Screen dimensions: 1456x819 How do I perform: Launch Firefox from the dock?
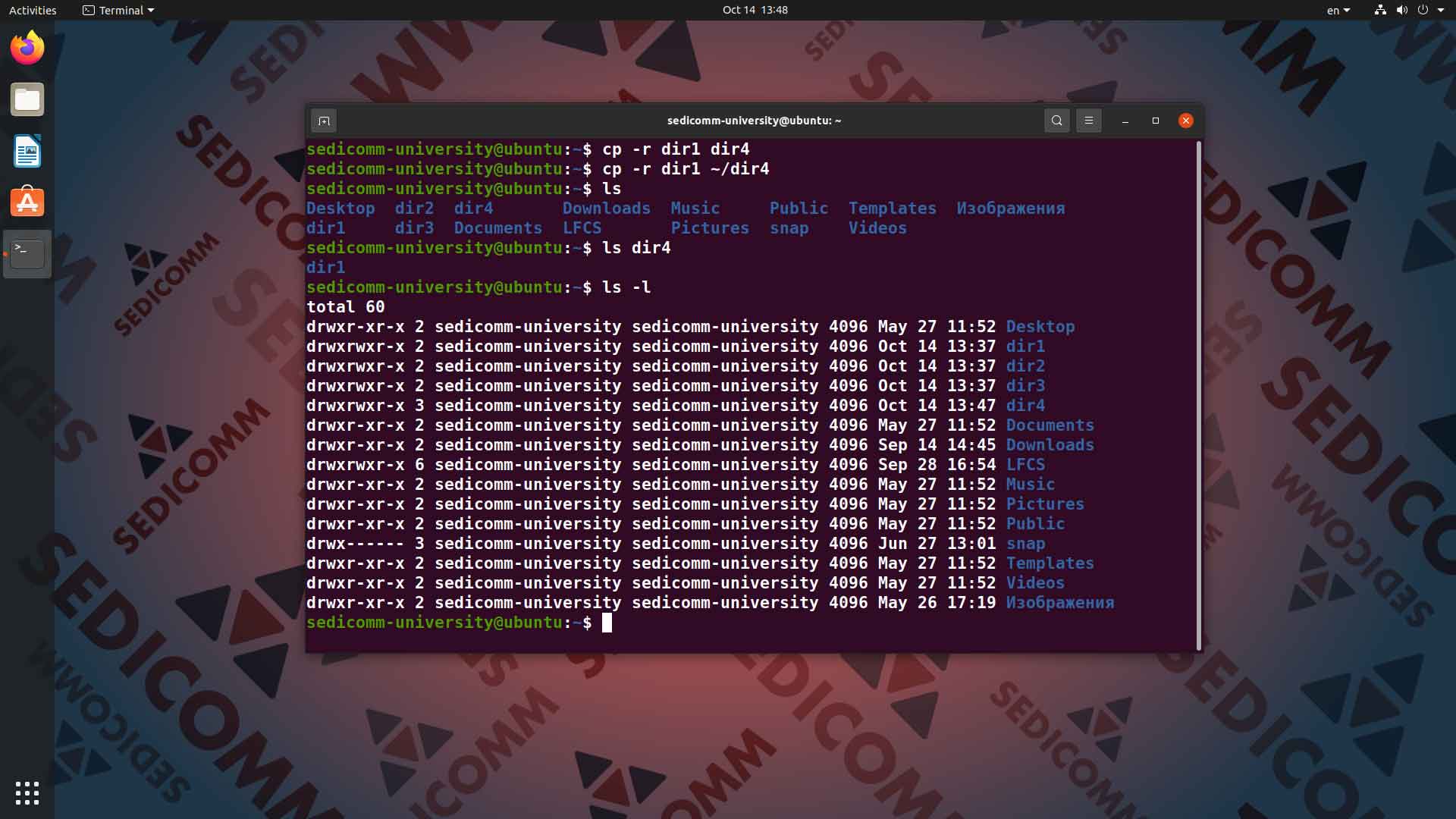coord(27,47)
